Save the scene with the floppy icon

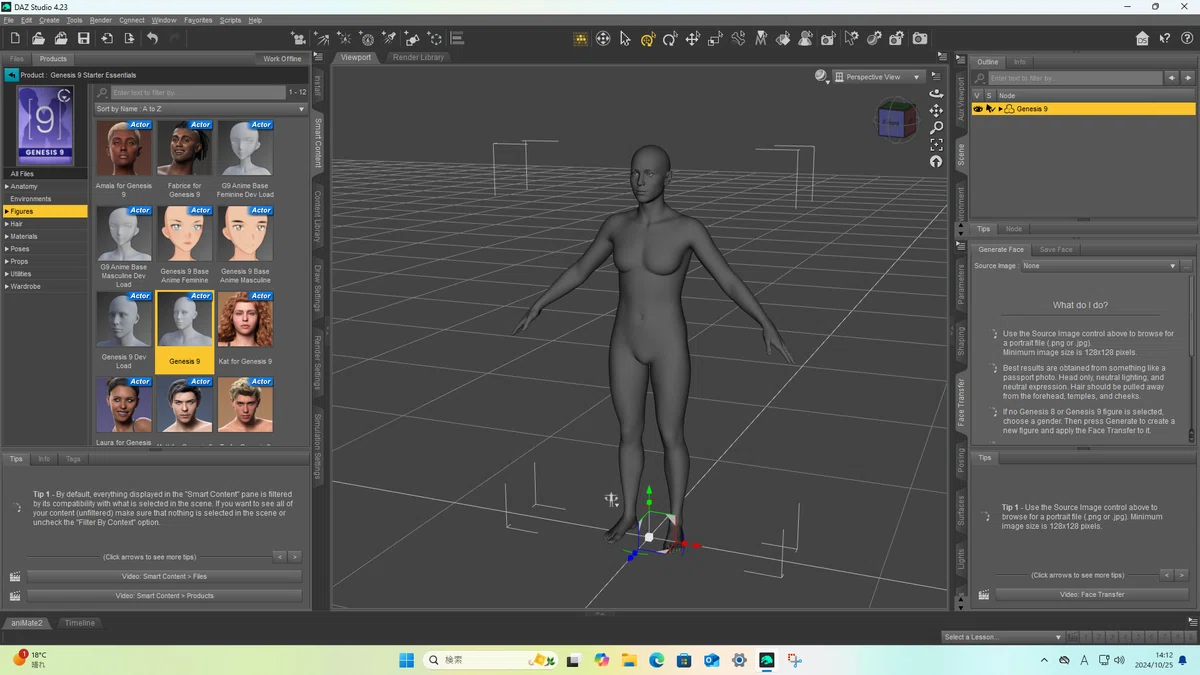[84, 39]
